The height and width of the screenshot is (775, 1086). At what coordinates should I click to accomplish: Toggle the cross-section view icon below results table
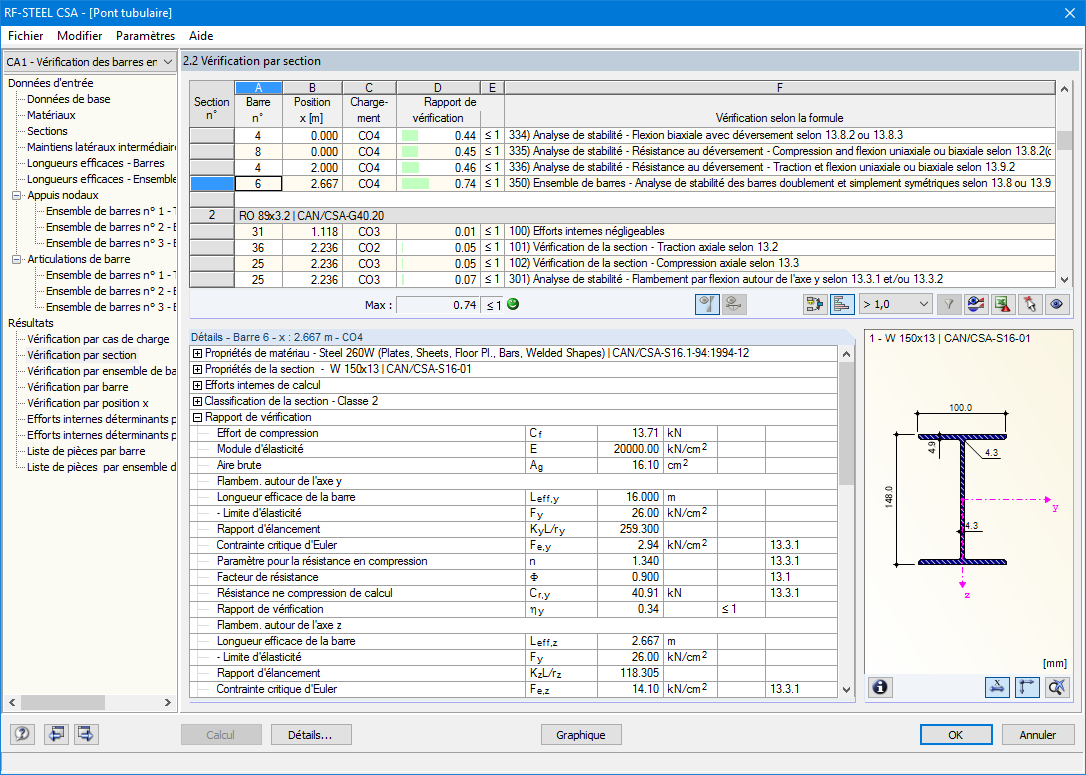[x=707, y=305]
